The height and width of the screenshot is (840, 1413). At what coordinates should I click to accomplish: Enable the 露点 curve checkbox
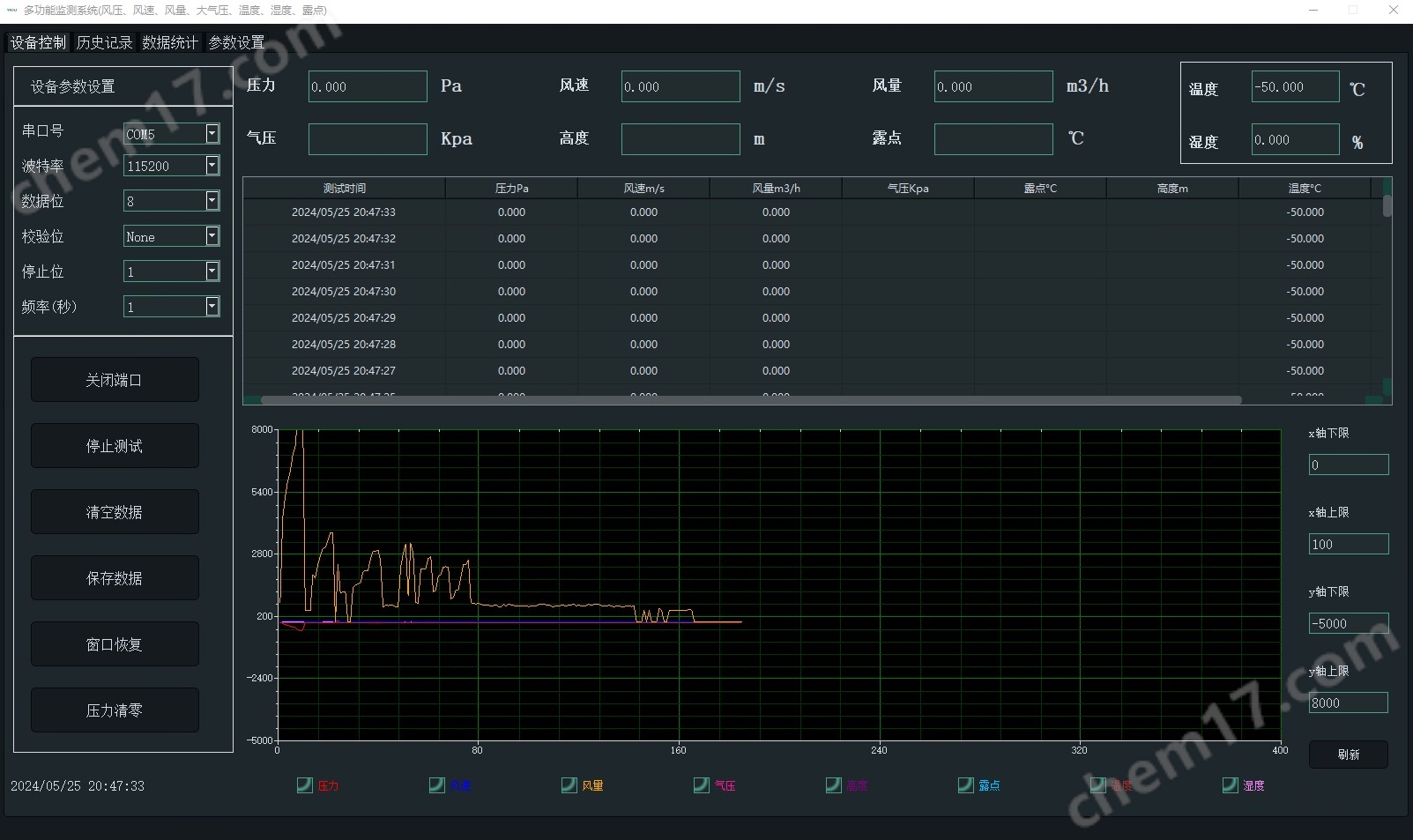point(966,784)
